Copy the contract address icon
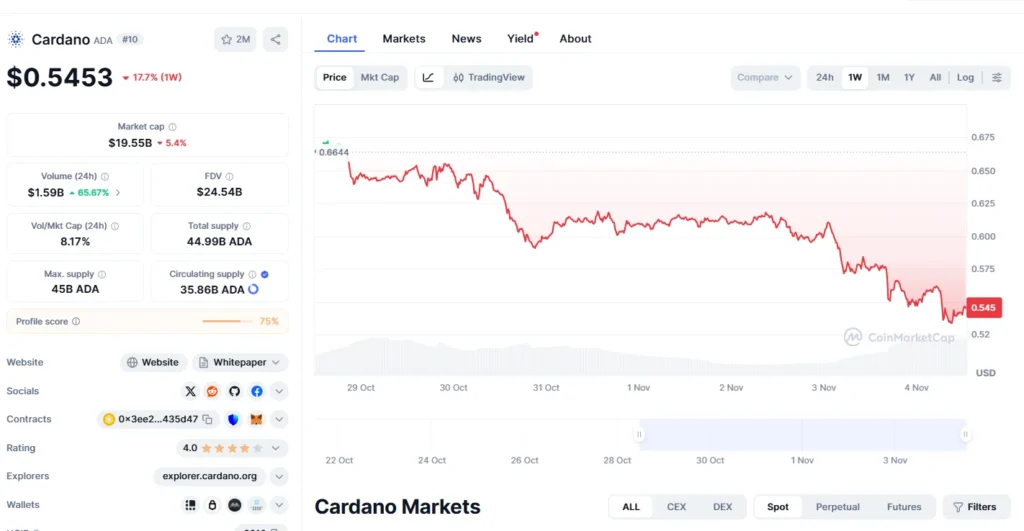Screen dimensions: 1024x531 click(x=208, y=420)
